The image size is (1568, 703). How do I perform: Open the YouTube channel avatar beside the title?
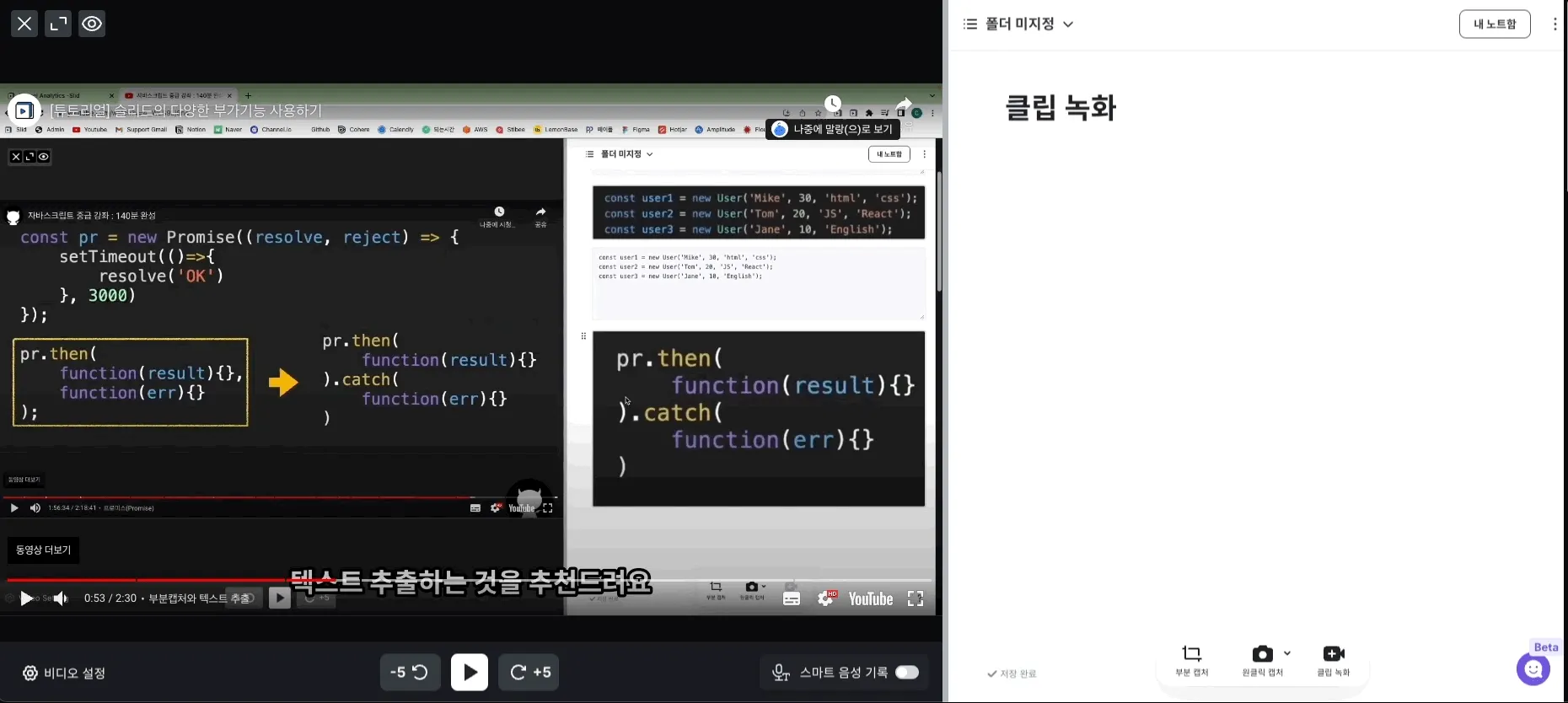[24, 110]
